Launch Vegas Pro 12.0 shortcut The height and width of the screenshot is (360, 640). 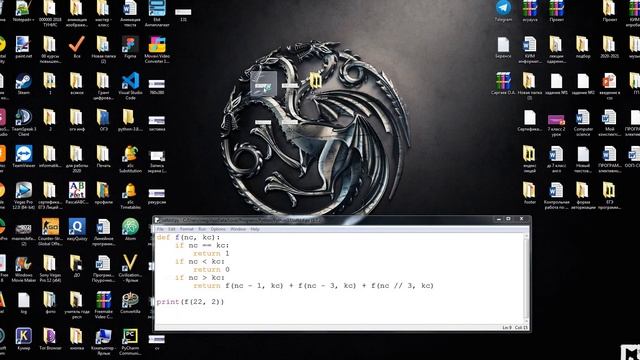click(23, 196)
